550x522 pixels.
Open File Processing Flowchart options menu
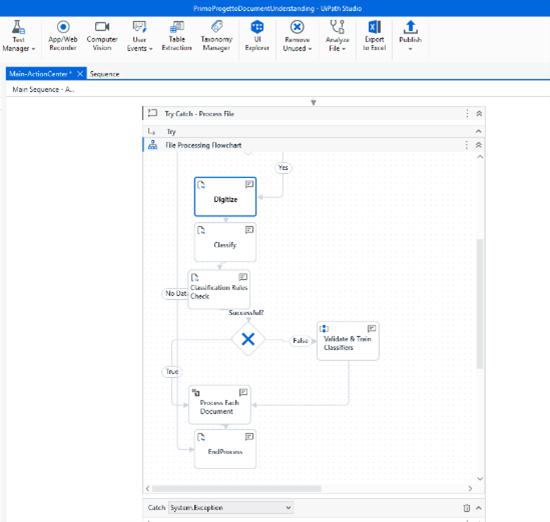pyautogui.click(x=466, y=145)
